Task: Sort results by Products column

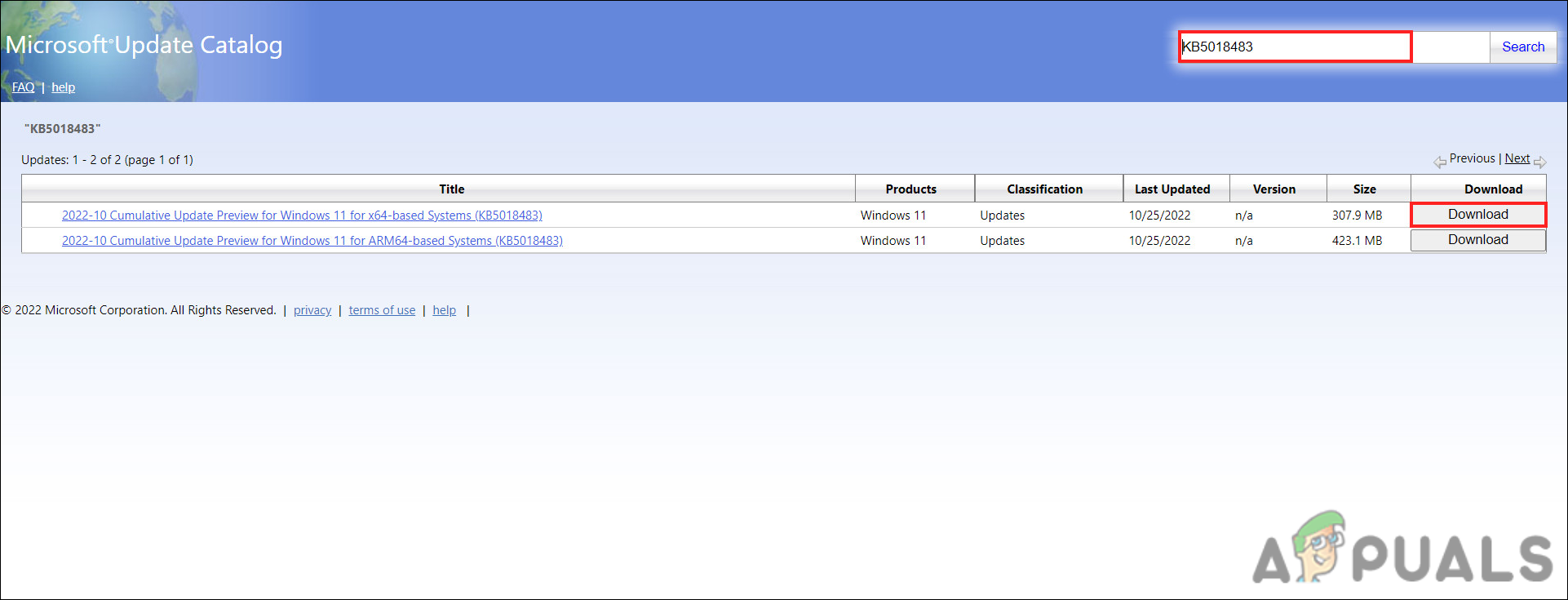Action: pyautogui.click(x=911, y=189)
